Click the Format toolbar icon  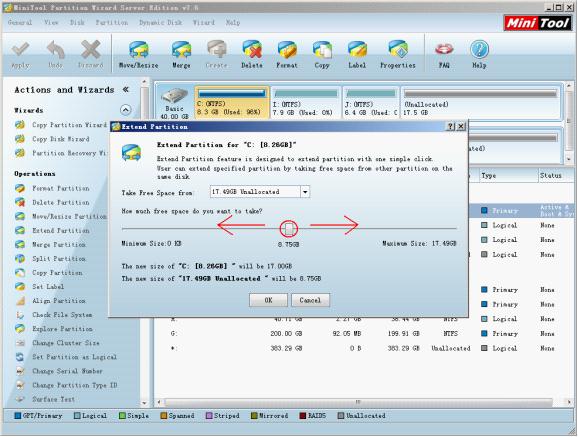[x=287, y=55]
